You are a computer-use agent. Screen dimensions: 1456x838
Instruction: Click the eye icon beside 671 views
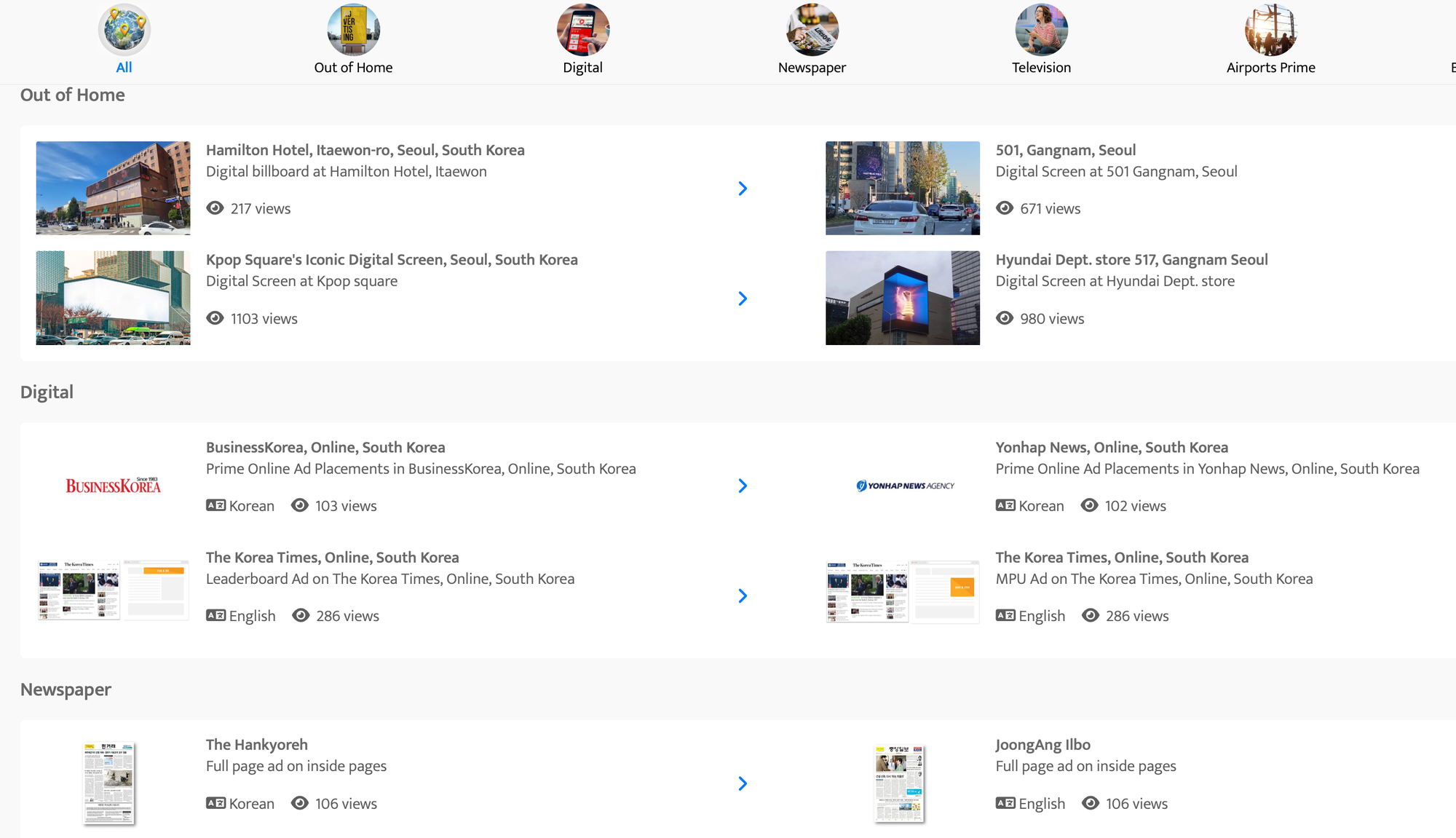(x=1005, y=208)
